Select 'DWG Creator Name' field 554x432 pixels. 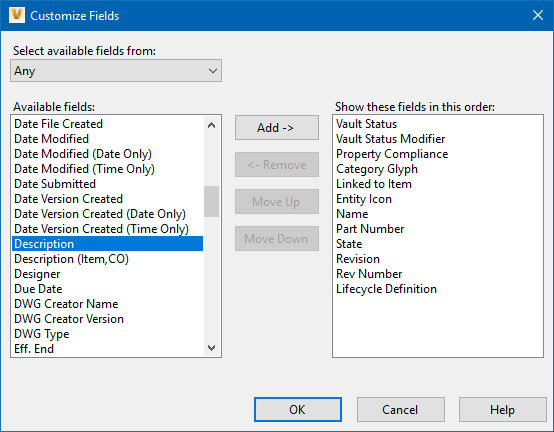pyautogui.click(x=107, y=304)
